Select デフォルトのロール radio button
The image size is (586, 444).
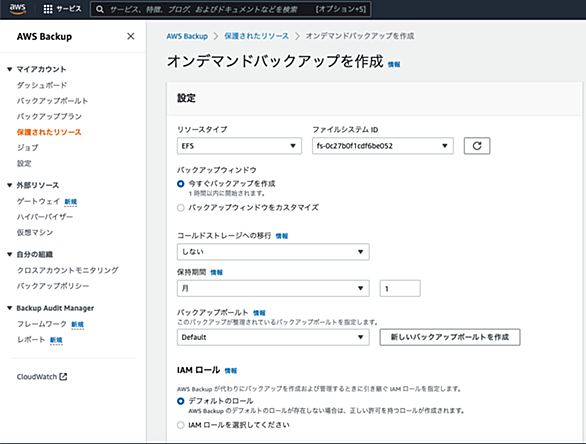pyautogui.click(x=181, y=401)
